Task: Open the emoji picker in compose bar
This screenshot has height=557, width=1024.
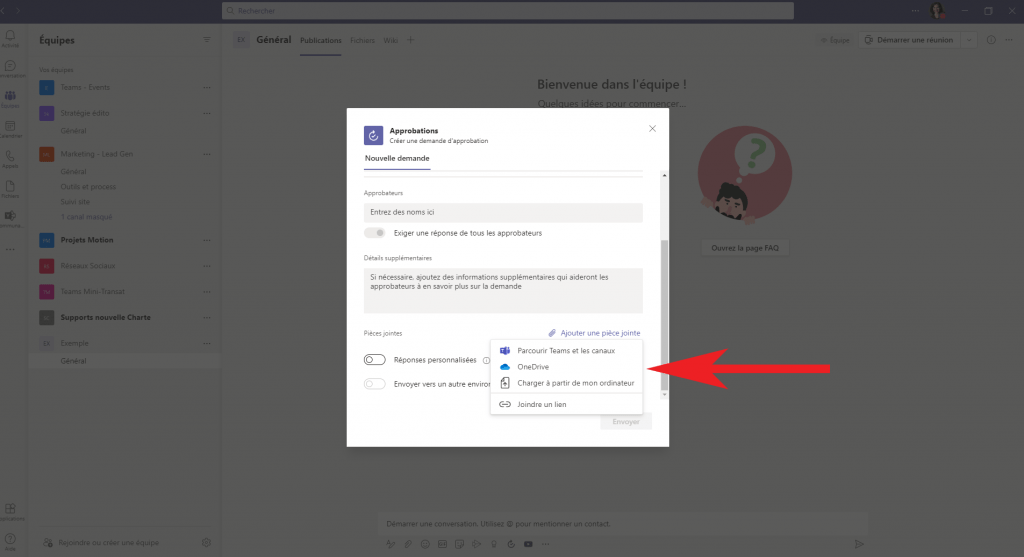Action: 425,544
